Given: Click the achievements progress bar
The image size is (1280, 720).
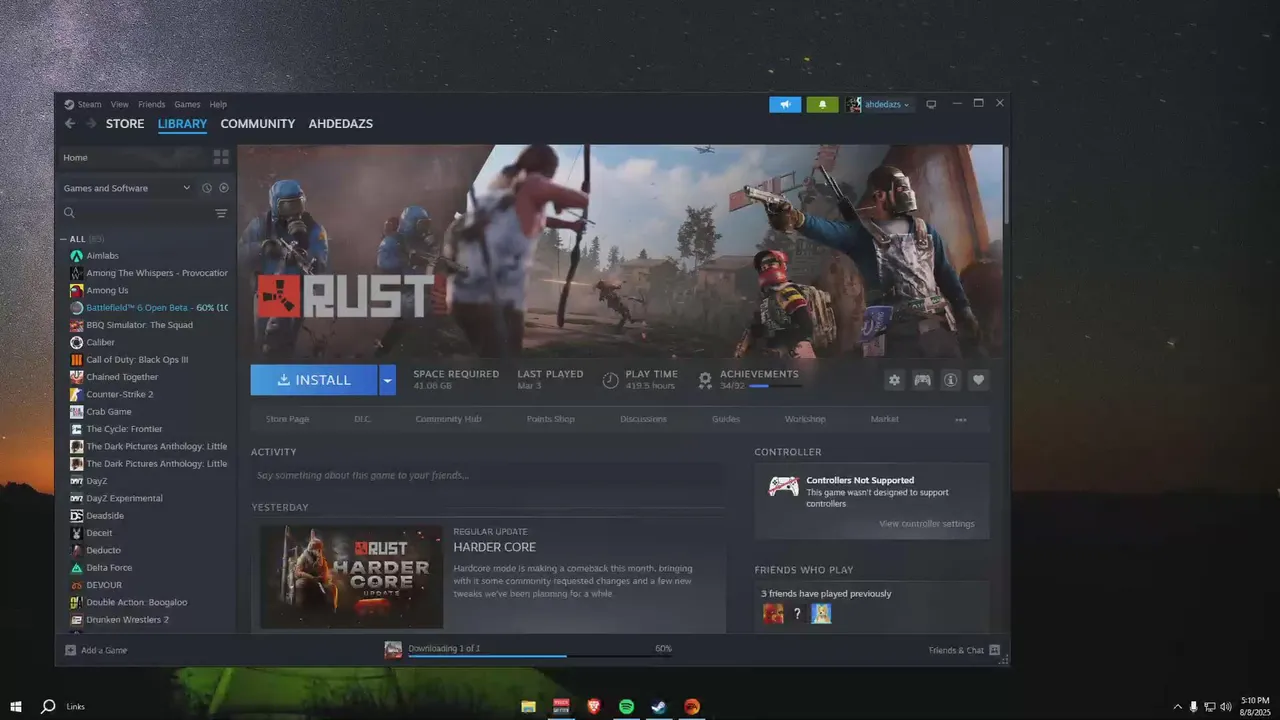Looking at the screenshot, I should 775,386.
